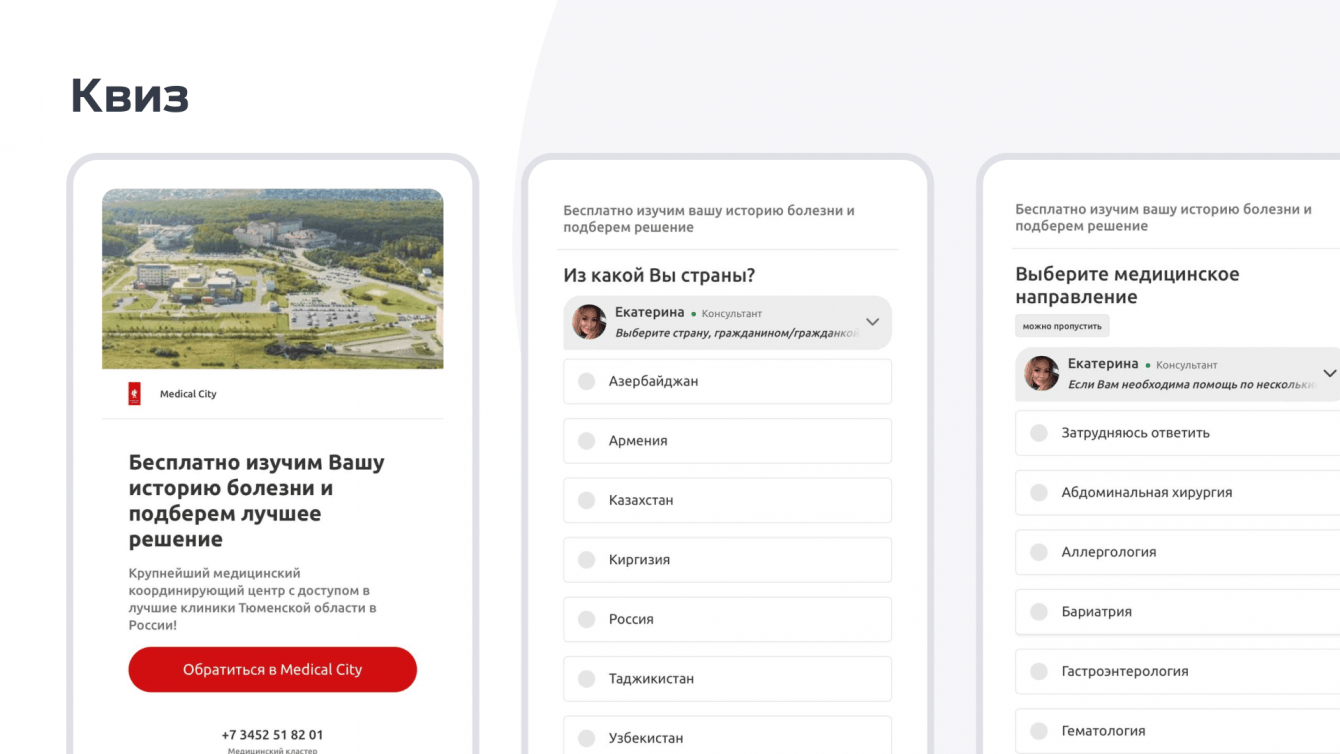Click the name Екатерина in the medical direction question
The width and height of the screenshot is (1340, 754).
tap(1103, 364)
